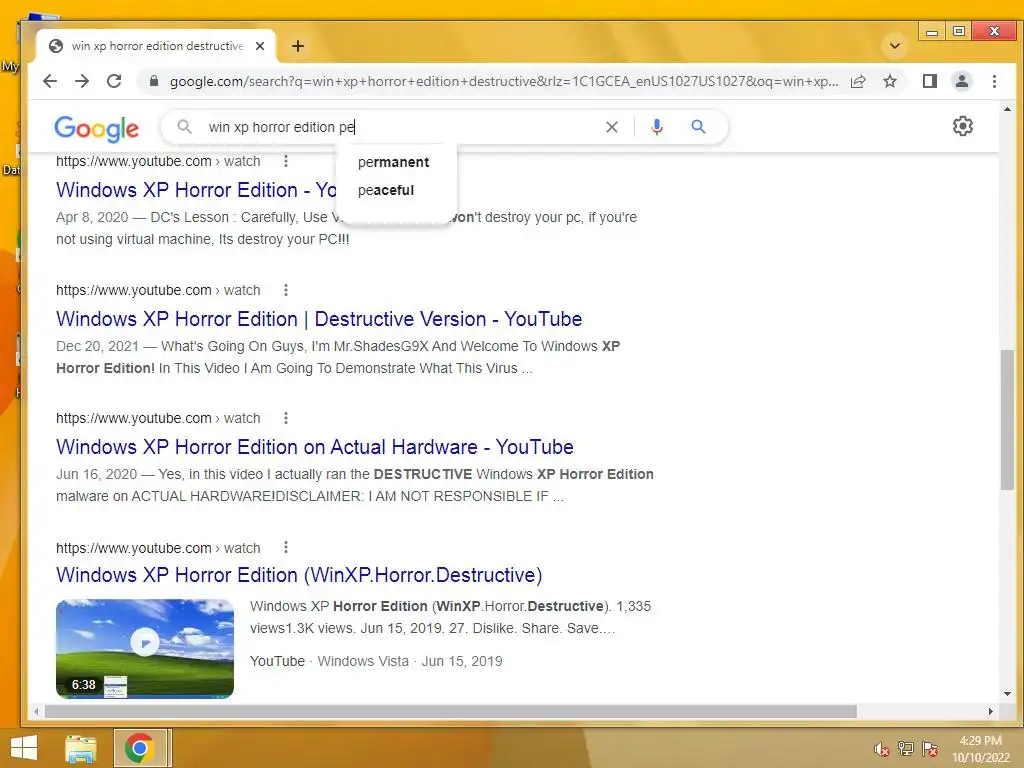Start voice search with the microphone

[x=657, y=127]
